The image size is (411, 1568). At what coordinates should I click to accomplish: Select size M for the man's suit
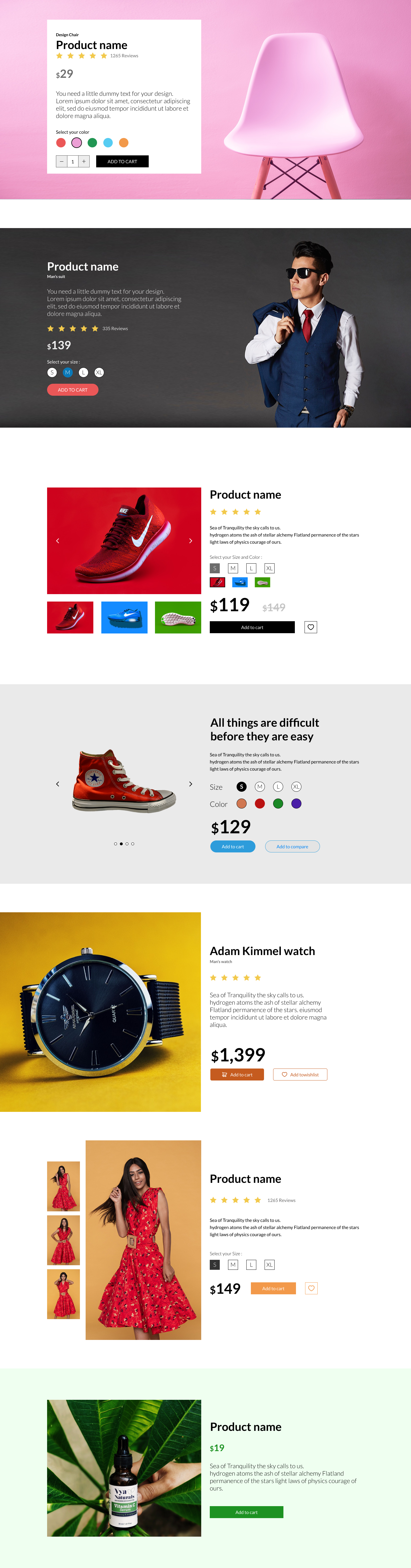[68, 372]
